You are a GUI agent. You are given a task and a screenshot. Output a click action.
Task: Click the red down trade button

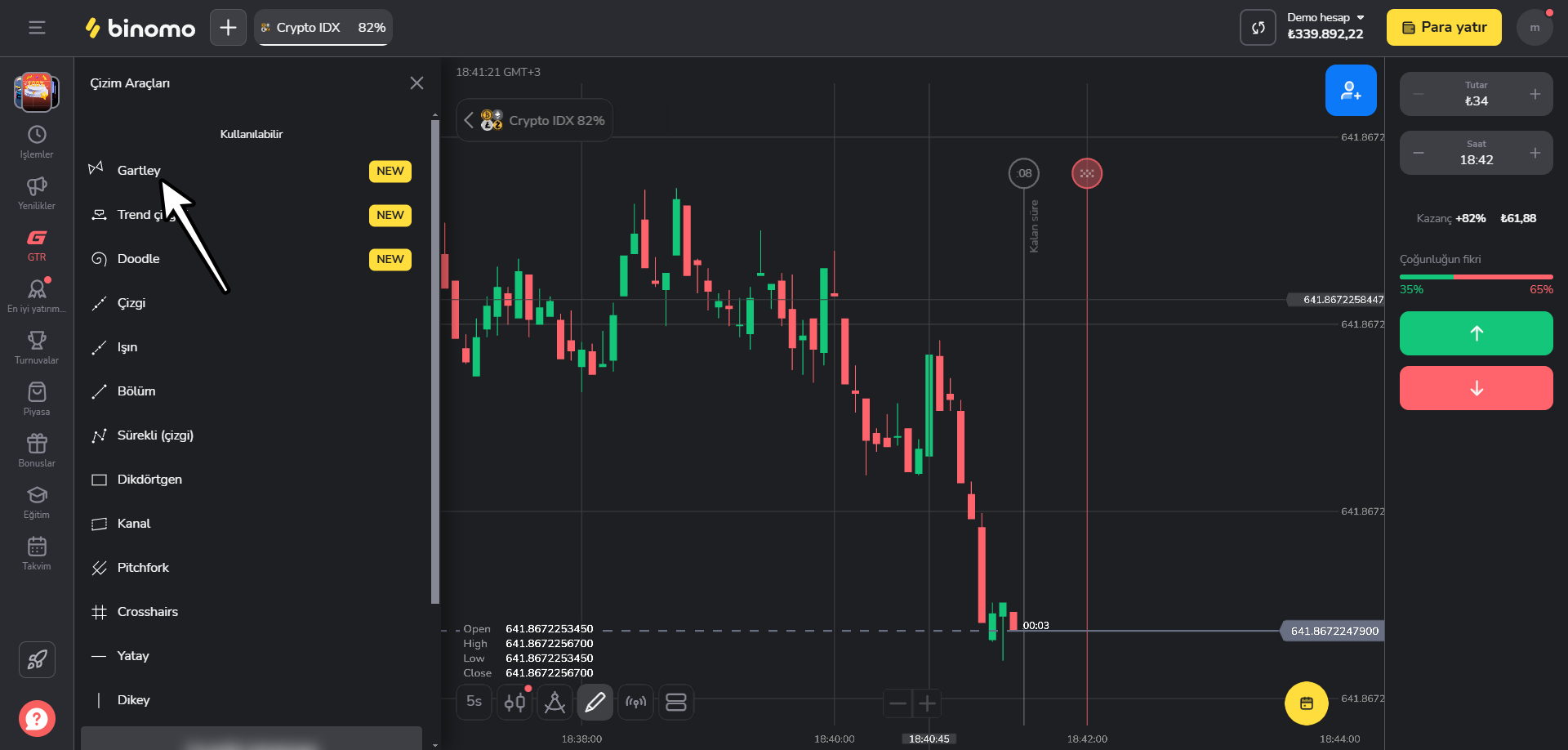pos(1477,388)
